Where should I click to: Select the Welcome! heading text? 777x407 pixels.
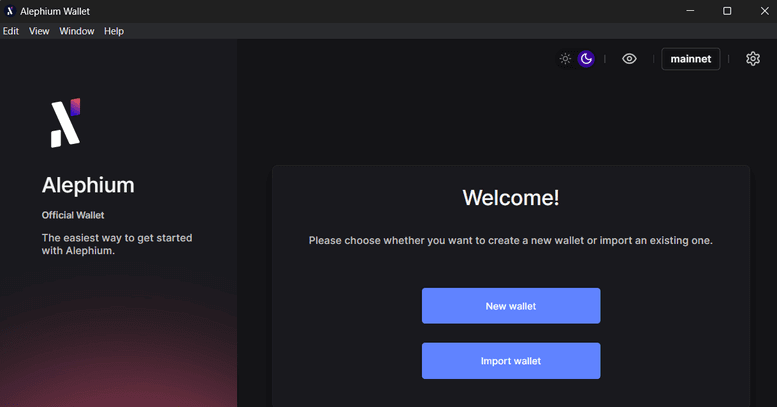[511, 198]
